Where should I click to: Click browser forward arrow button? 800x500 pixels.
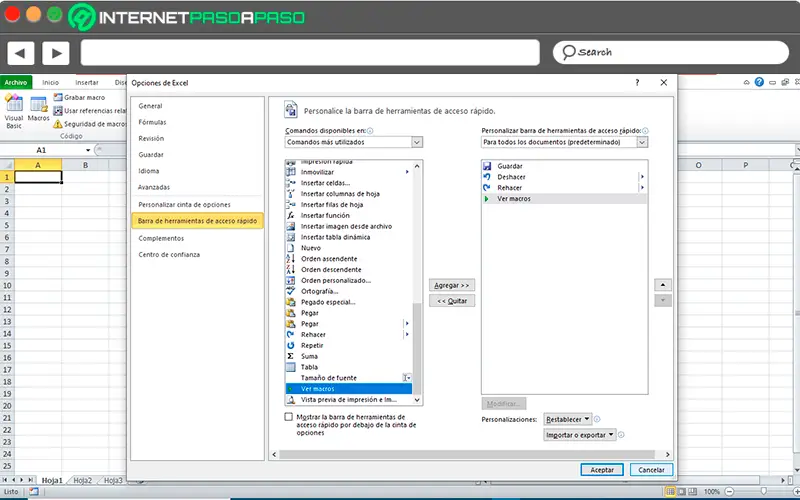tap(56, 53)
